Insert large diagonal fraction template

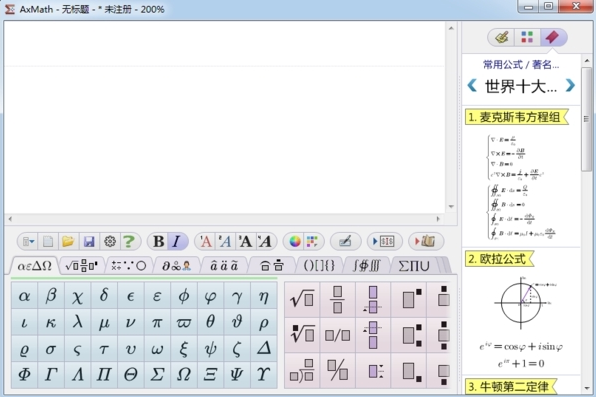click(338, 371)
